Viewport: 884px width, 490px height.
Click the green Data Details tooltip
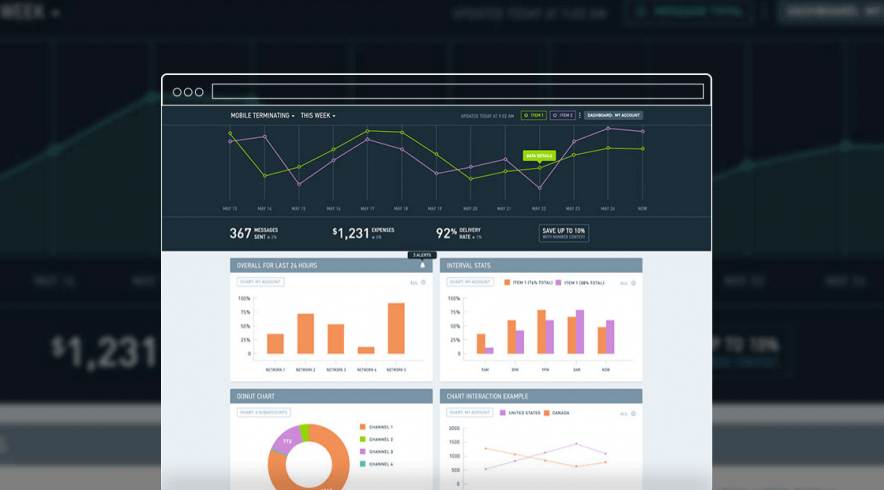point(539,156)
